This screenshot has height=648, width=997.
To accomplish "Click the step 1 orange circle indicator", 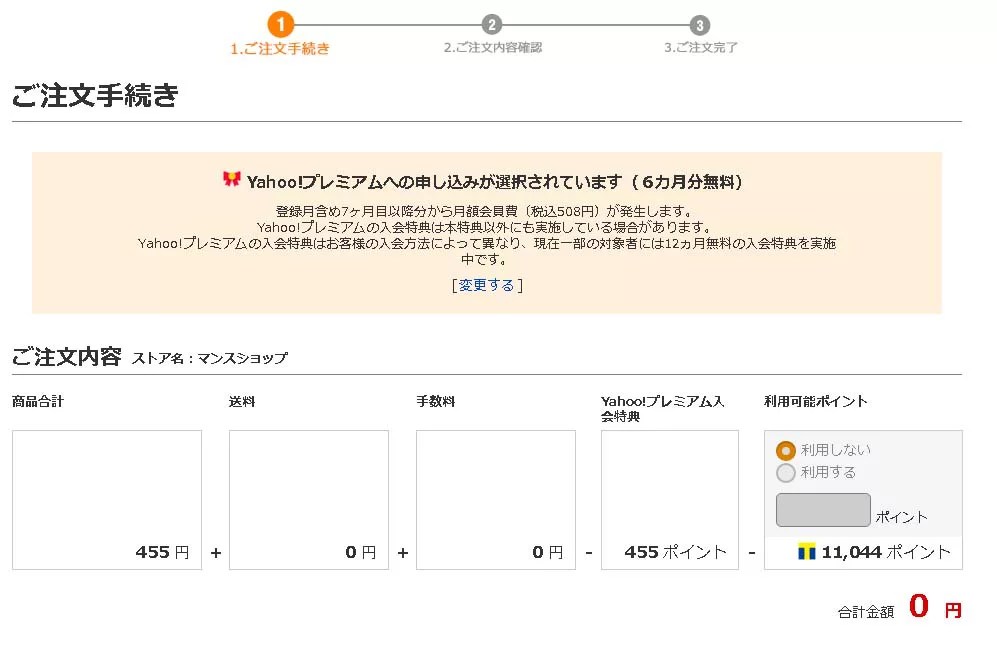I will click(x=280, y=25).
